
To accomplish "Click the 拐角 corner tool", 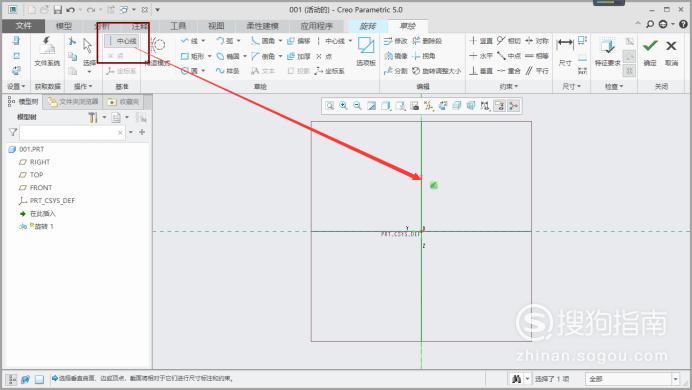I will pyautogui.click(x=424, y=56).
